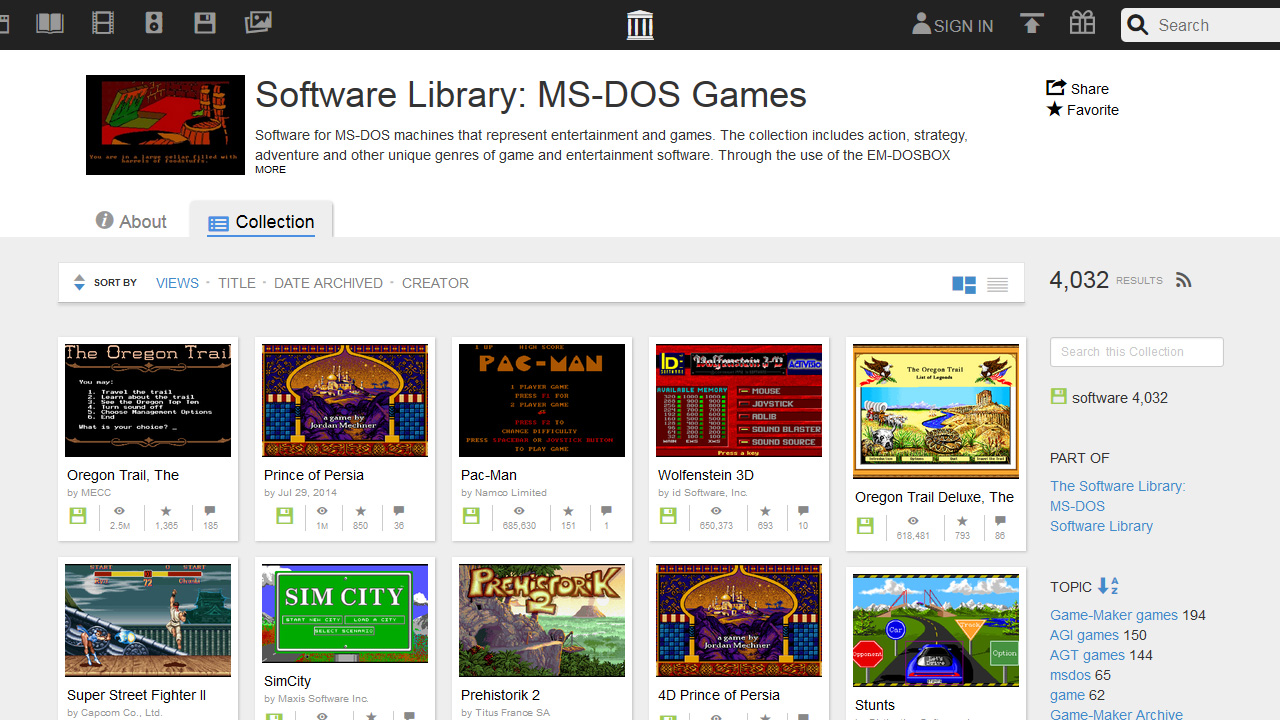Filter by AGT games topic

(x=1087, y=655)
